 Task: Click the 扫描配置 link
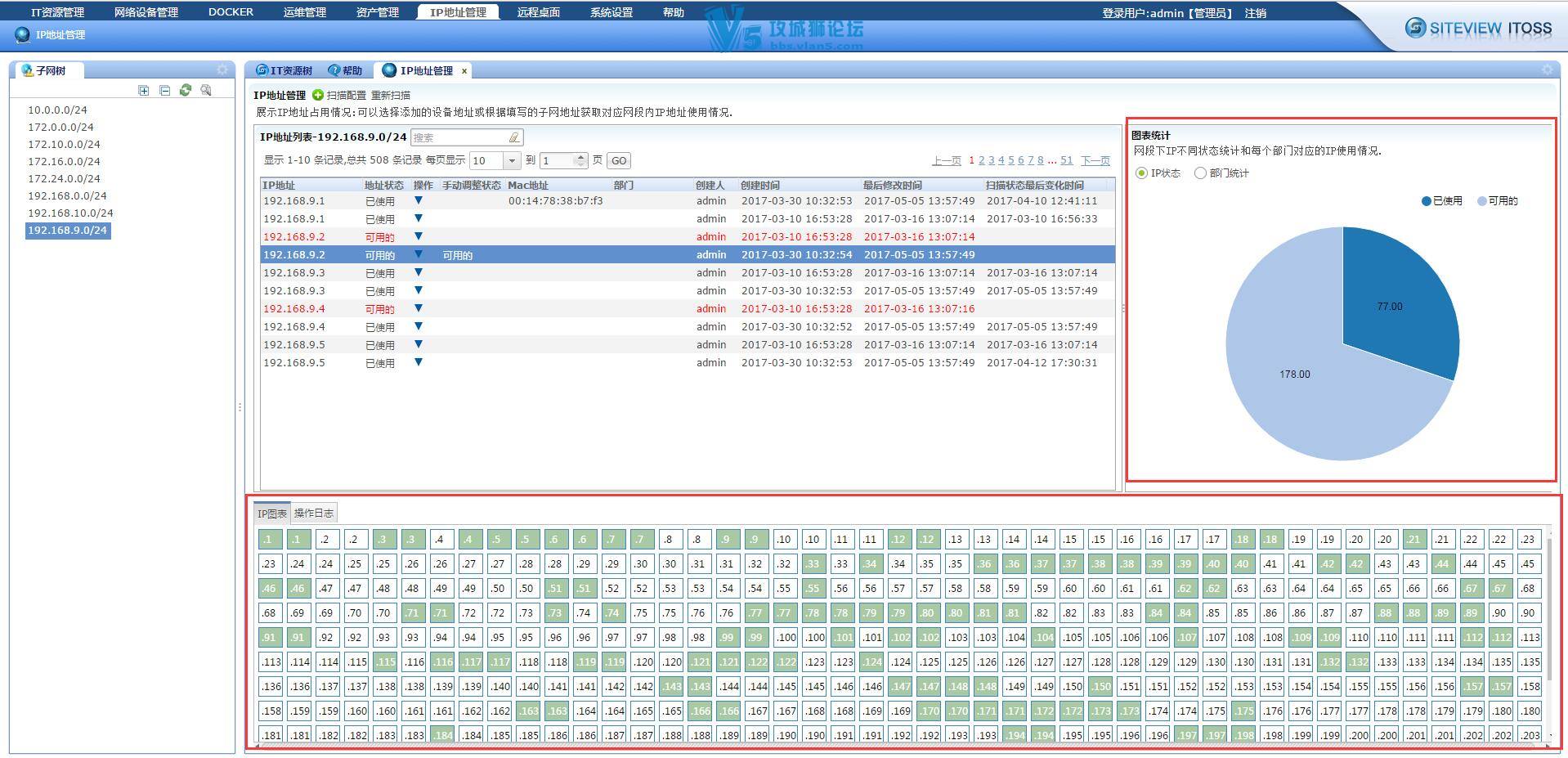[x=347, y=96]
